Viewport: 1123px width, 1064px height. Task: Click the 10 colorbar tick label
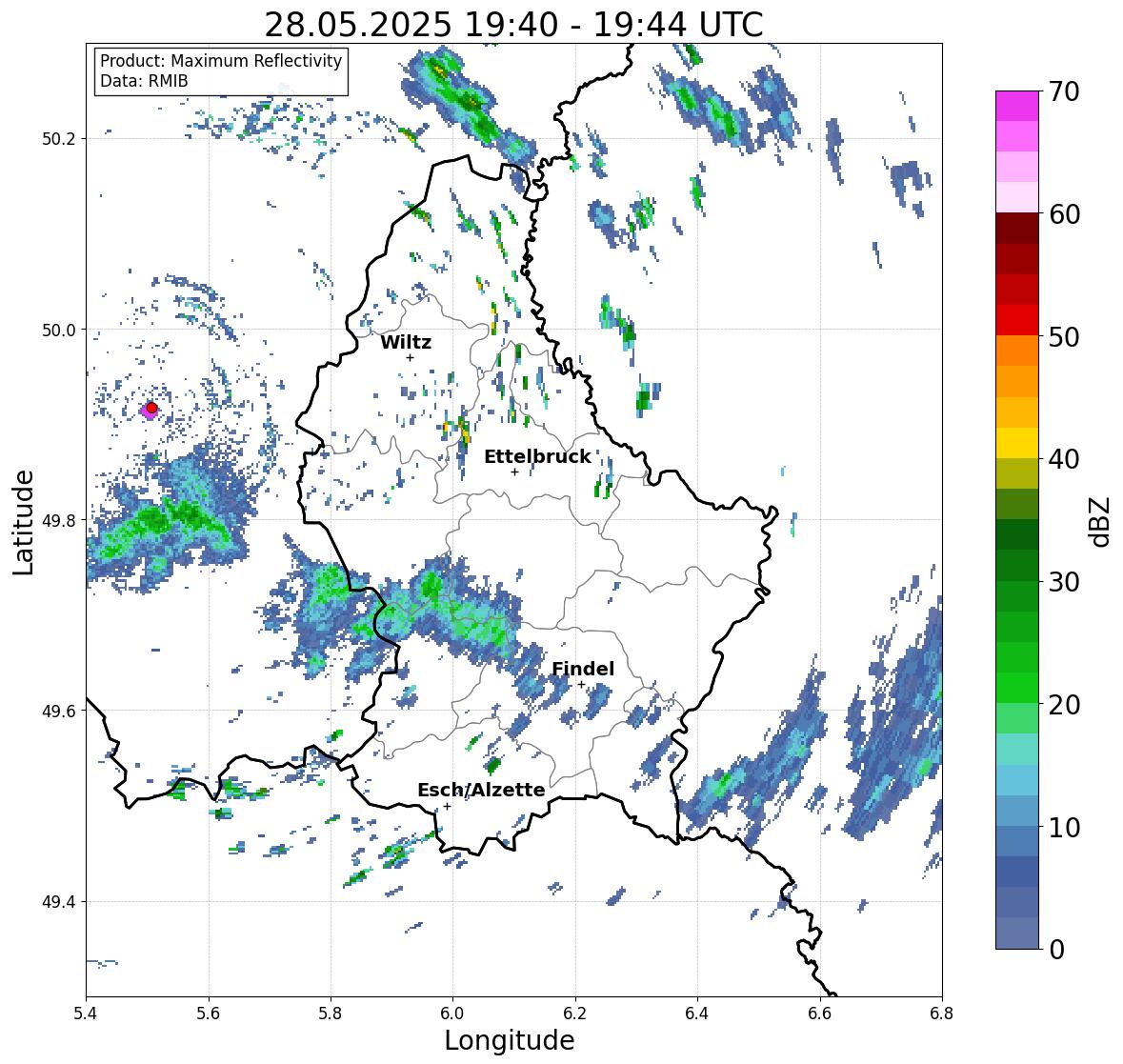pos(1064,827)
